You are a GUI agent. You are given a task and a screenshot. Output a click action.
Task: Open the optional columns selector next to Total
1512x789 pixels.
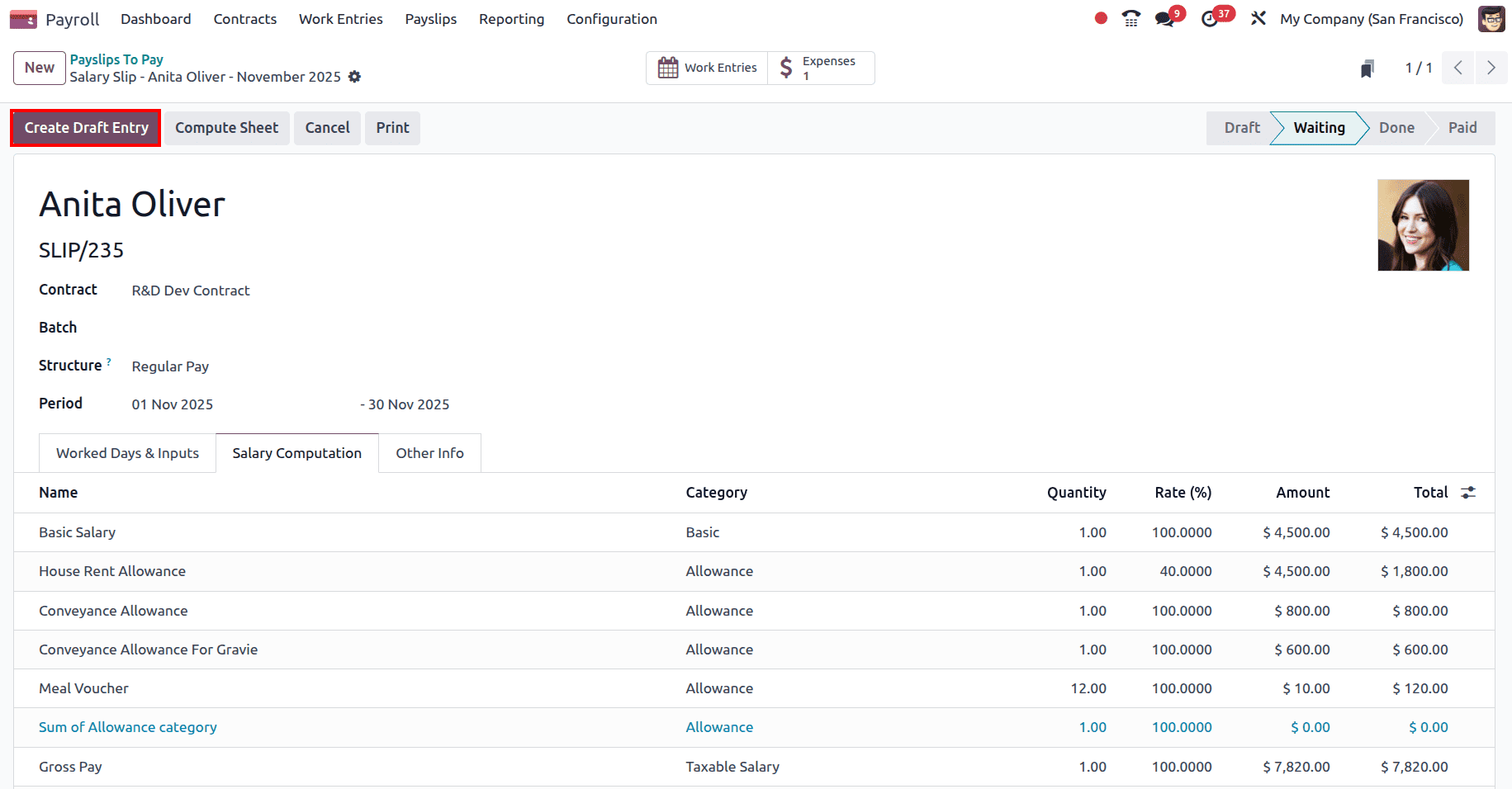1468,492
